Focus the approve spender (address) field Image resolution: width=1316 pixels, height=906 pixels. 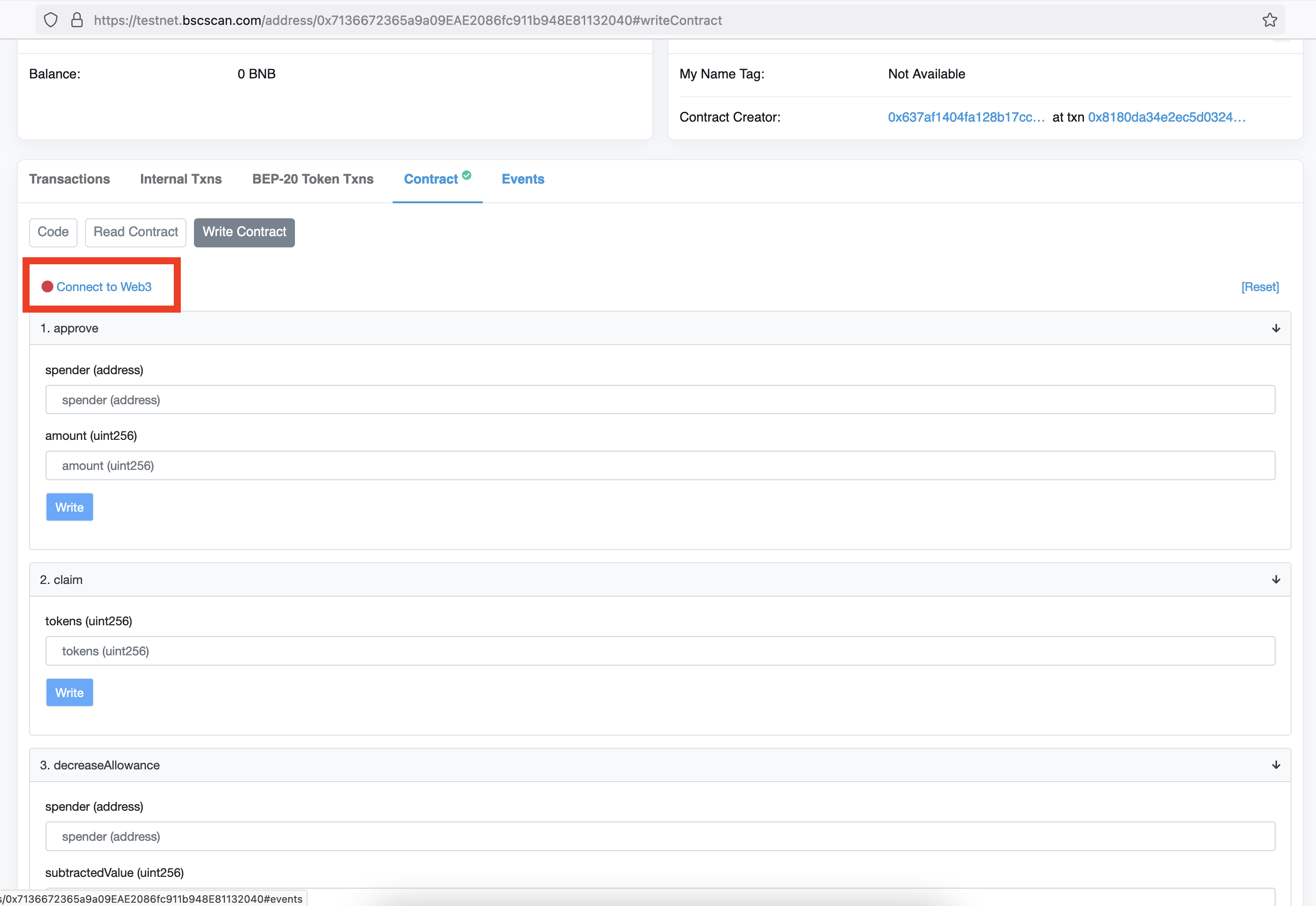point(660,399)
